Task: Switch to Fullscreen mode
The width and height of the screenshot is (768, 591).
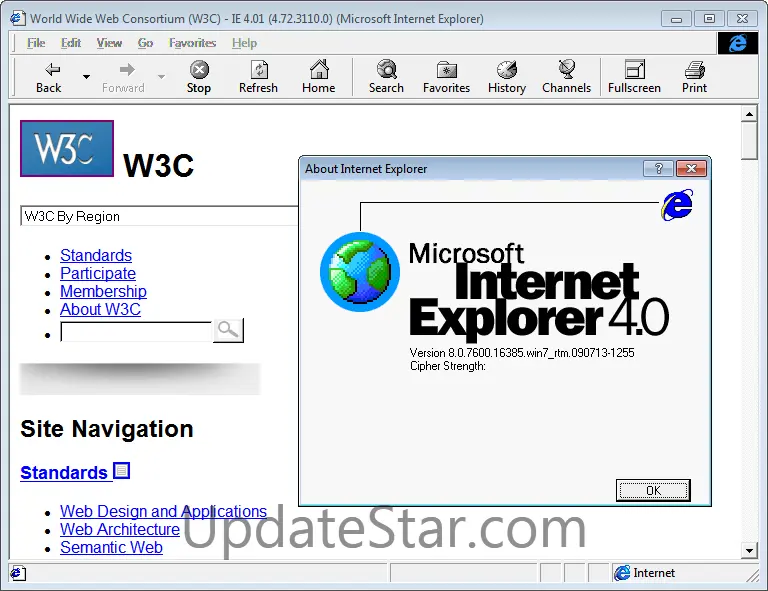Action: [x=634, y=77]
